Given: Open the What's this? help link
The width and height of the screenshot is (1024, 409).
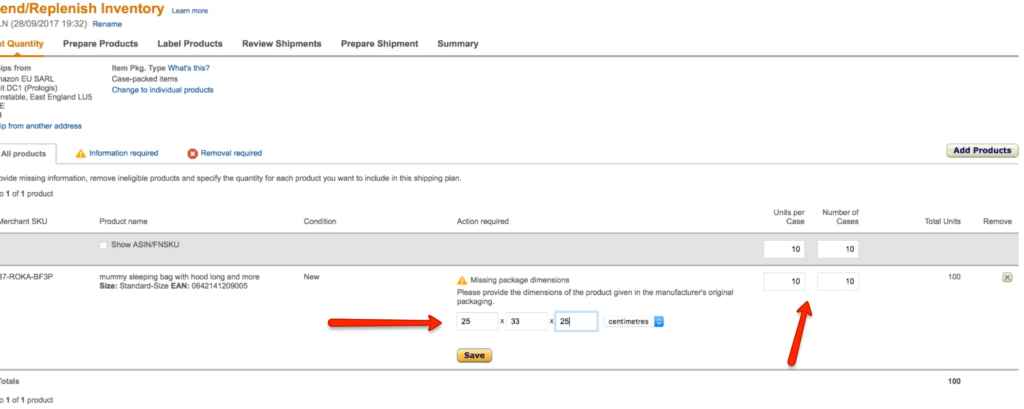Looking at the screenshot, I should (x=188, y=68).
